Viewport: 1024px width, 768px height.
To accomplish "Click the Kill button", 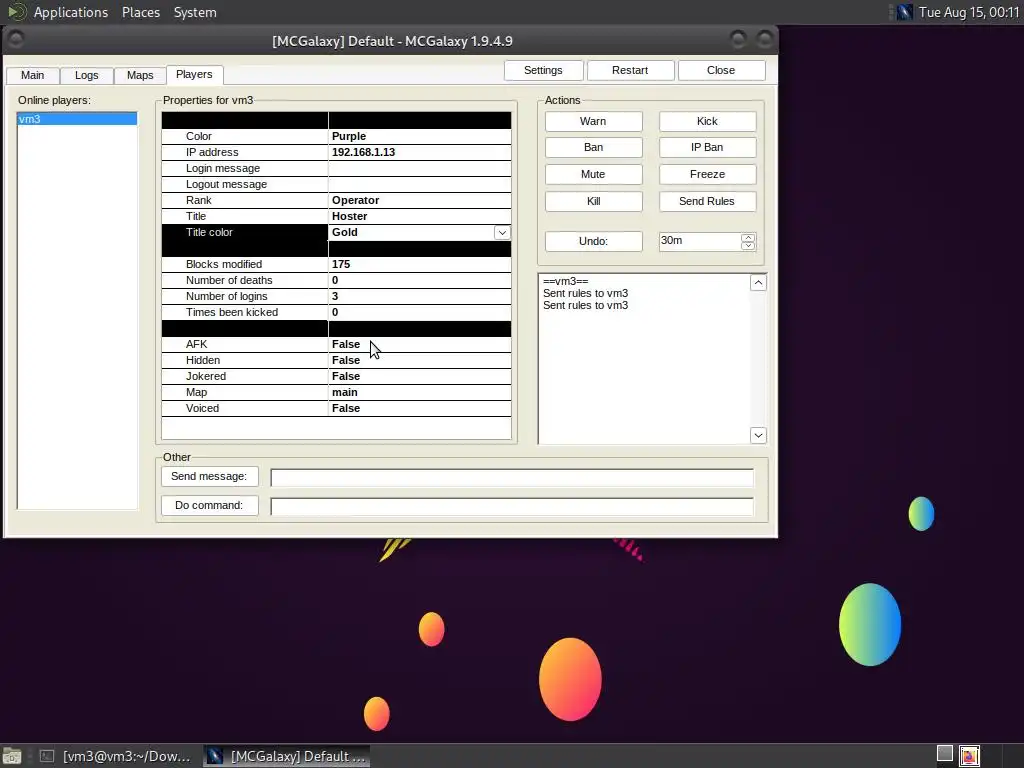I will coord(593,201).
